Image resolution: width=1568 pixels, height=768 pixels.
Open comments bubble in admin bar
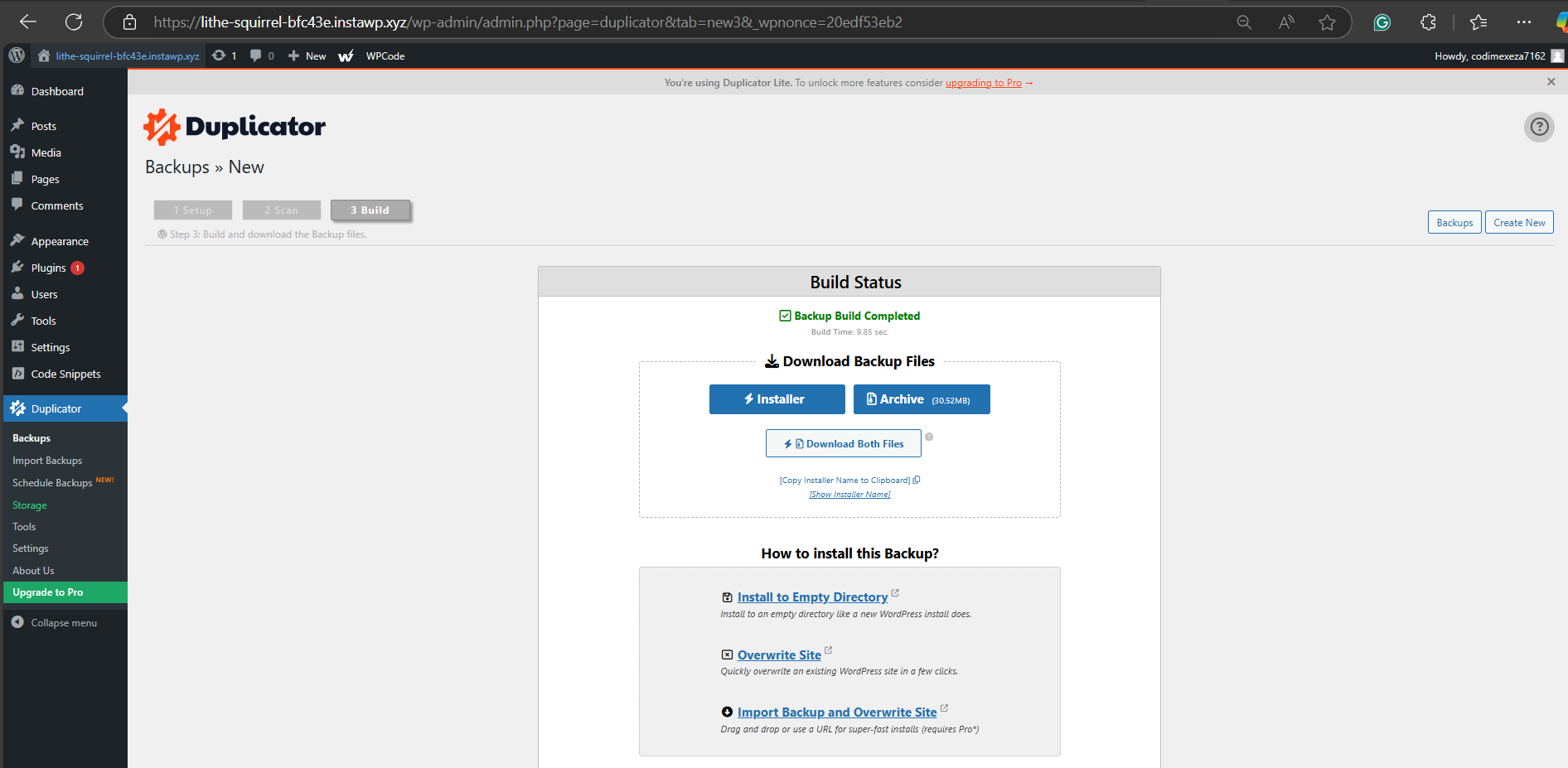(x=262, y=56)
